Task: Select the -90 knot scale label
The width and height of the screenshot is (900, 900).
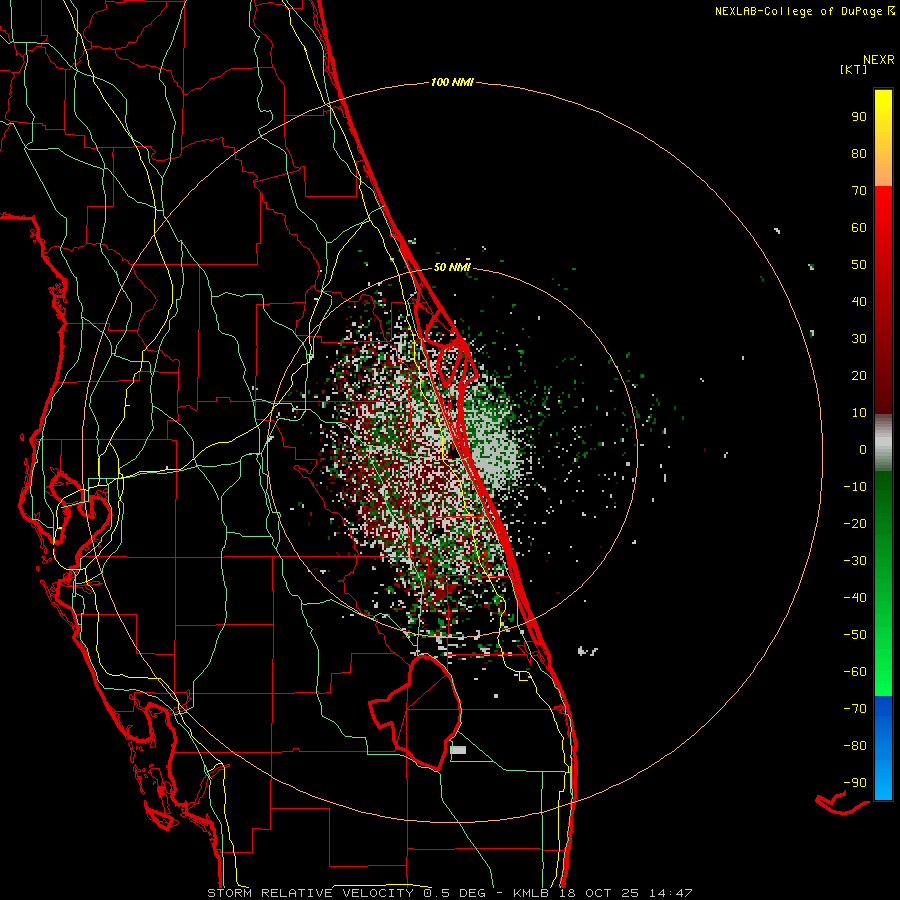Action: tap(855, 783)
